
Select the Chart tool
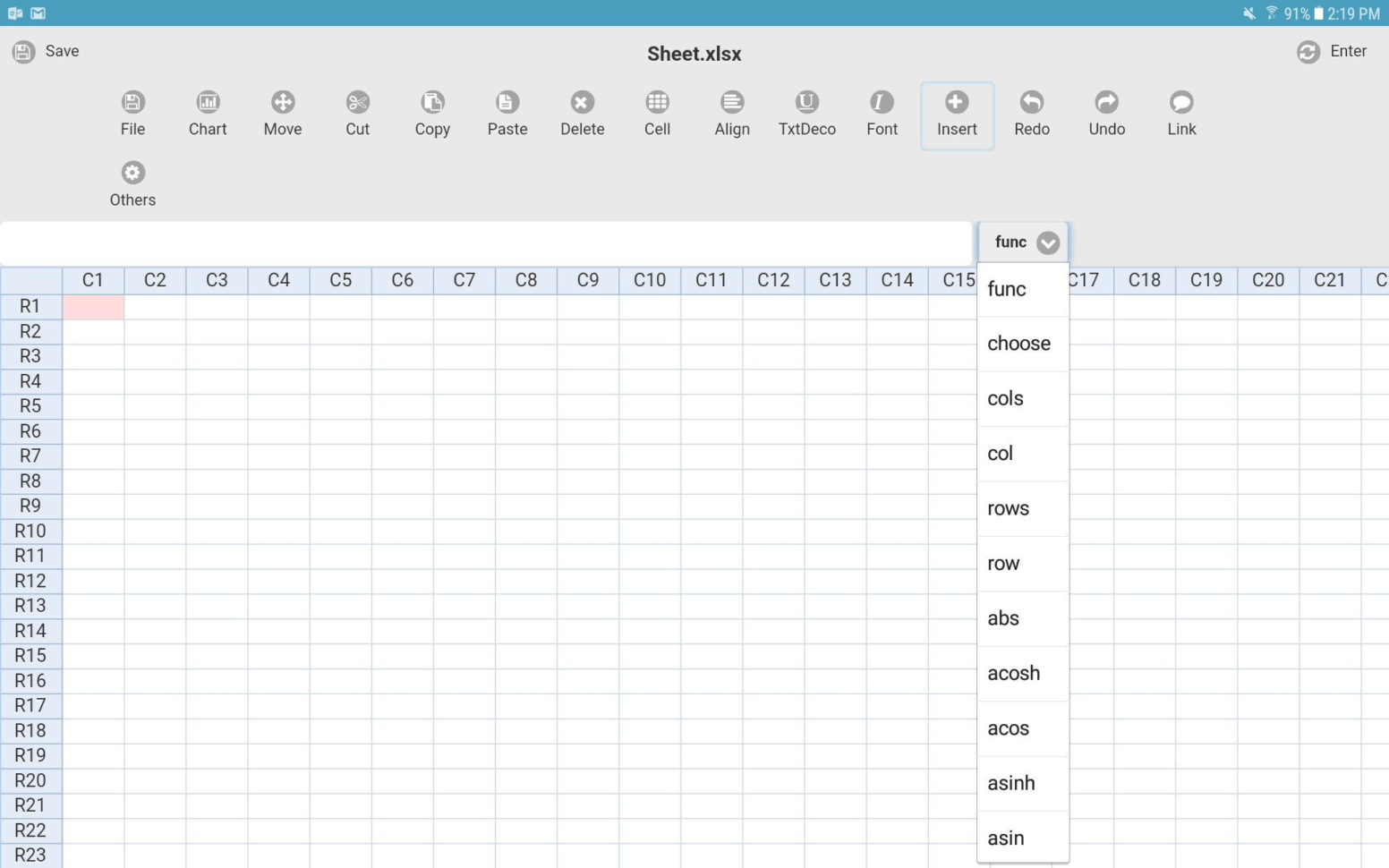coord(207,112)
